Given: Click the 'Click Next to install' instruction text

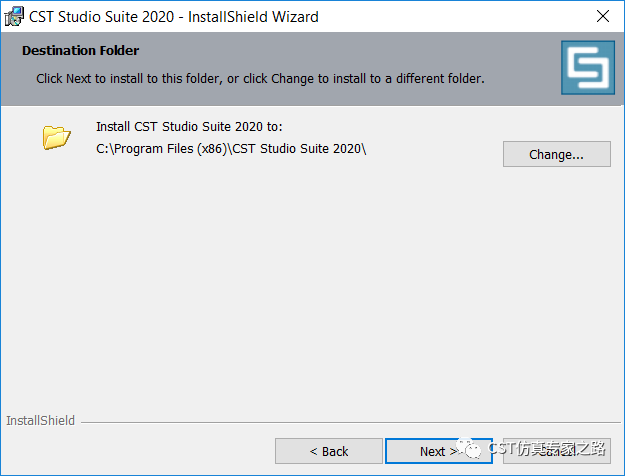Looking at the screenshot, I should pos(260,79).
